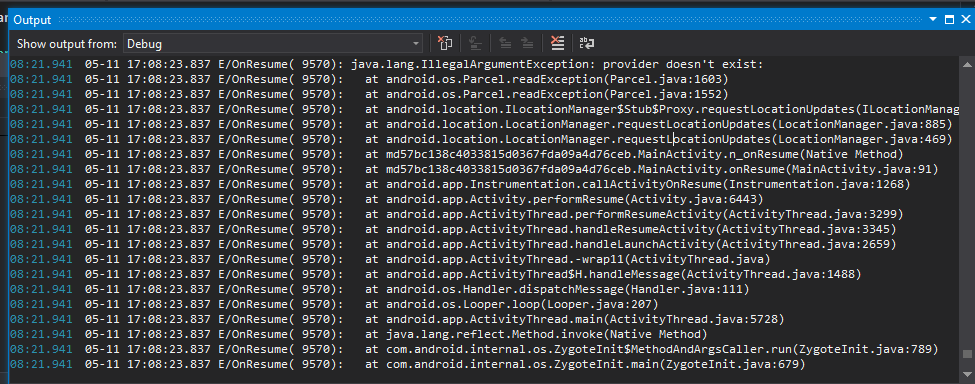
Task: Go to next message using right-arrow icon
Action: point(527,43)
